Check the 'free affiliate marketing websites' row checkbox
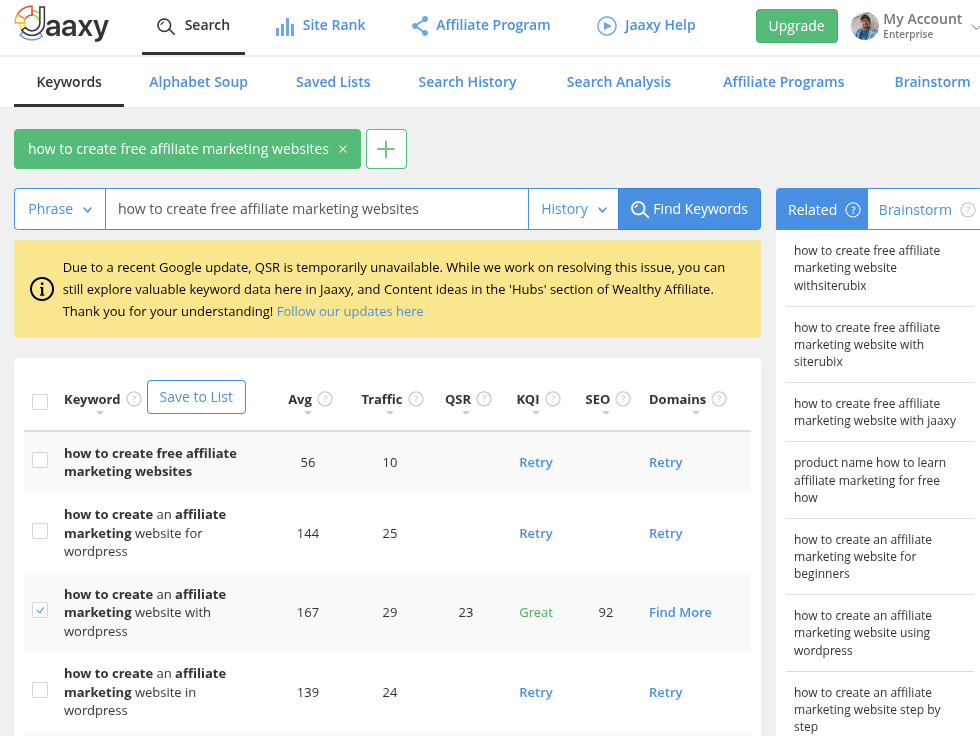The image size is (980, 736). click(40, 460)
